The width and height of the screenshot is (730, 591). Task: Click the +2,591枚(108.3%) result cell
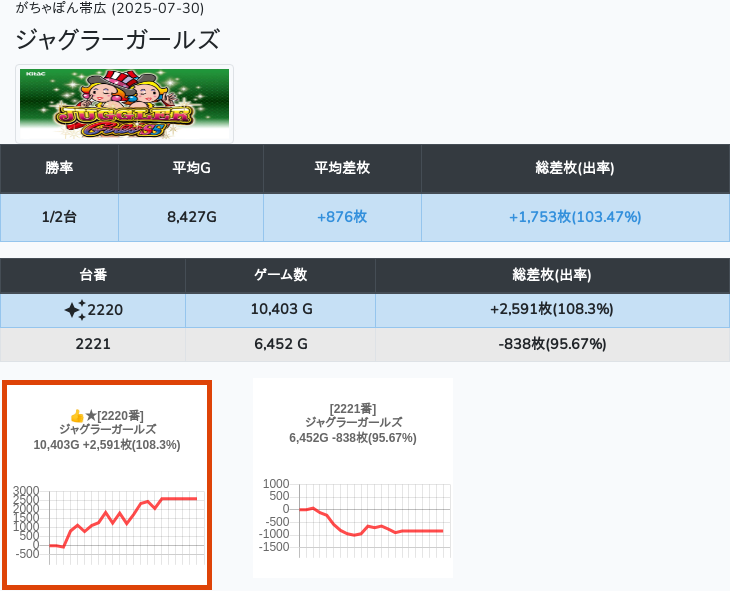click(552, 310)
